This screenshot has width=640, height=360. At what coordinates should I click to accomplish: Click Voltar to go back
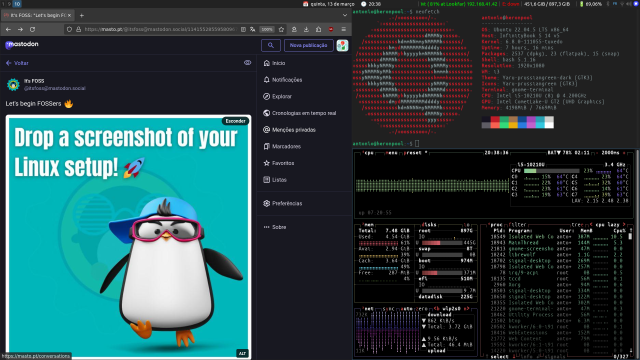[17, 63]
